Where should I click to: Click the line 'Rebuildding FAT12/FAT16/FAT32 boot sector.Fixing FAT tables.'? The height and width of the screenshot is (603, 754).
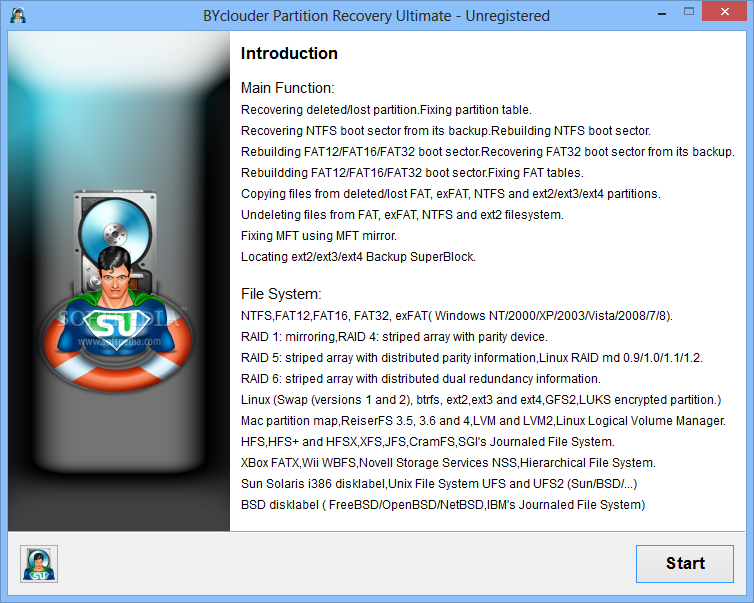click(412, 173)
